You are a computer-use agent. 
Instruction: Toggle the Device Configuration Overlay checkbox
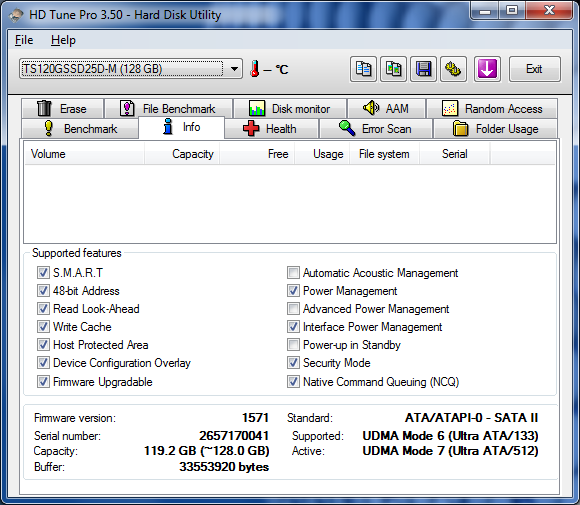click(x=43, y=363)
